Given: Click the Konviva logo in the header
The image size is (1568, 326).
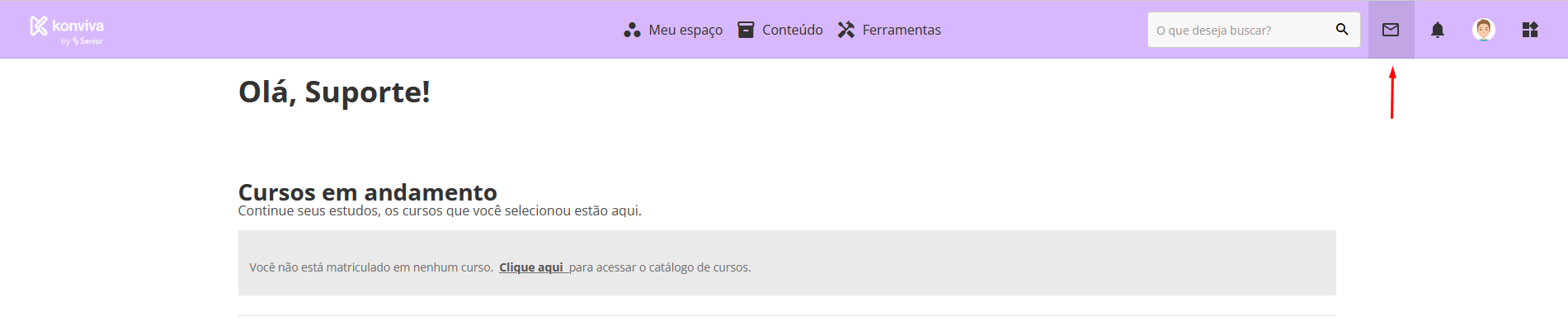Looking at the screenshot, I should 67,31.
